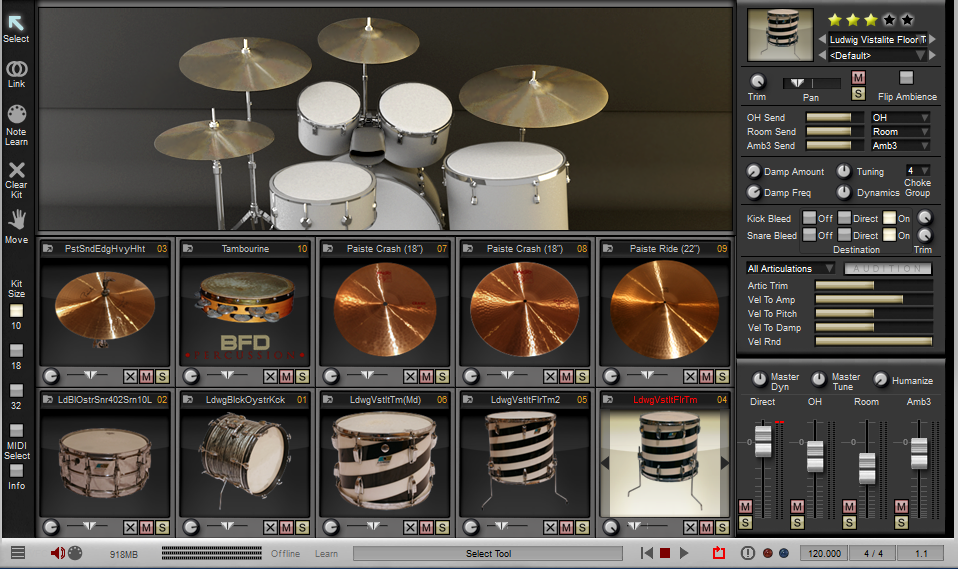The width and height of the screenshot is (958, 569).
Task: Stop playback with red square
Action: click(x=665, y=553)
